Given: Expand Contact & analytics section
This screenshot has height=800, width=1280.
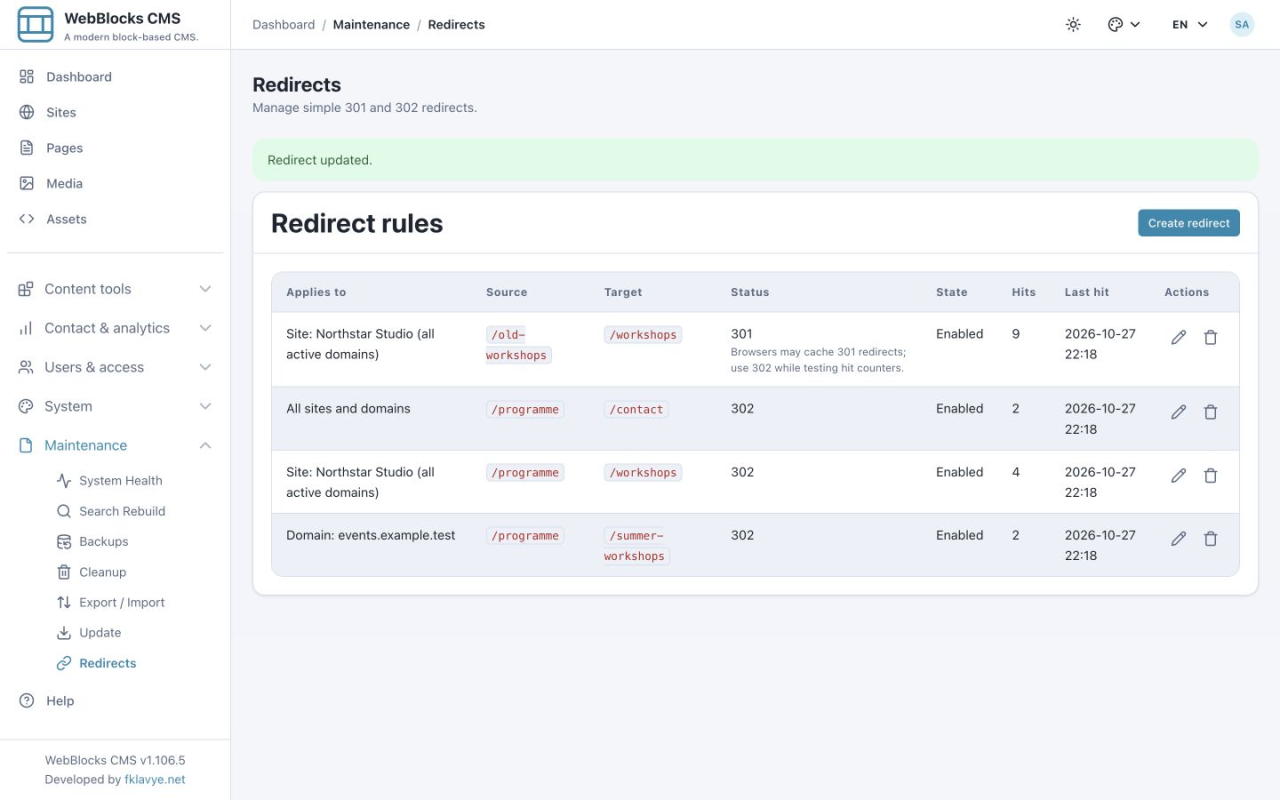Looking at the screenshot, I should coord(115,328).
